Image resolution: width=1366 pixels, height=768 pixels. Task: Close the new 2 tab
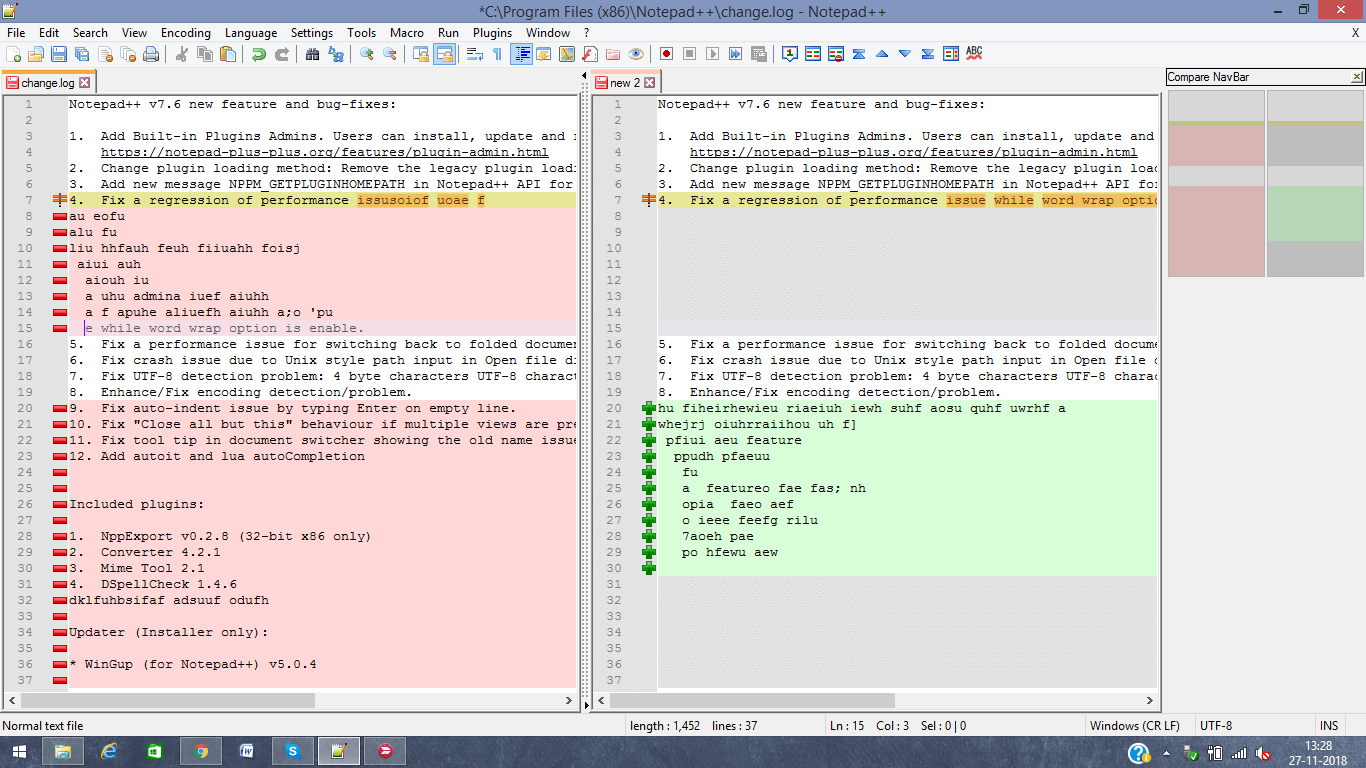[650, 83]
